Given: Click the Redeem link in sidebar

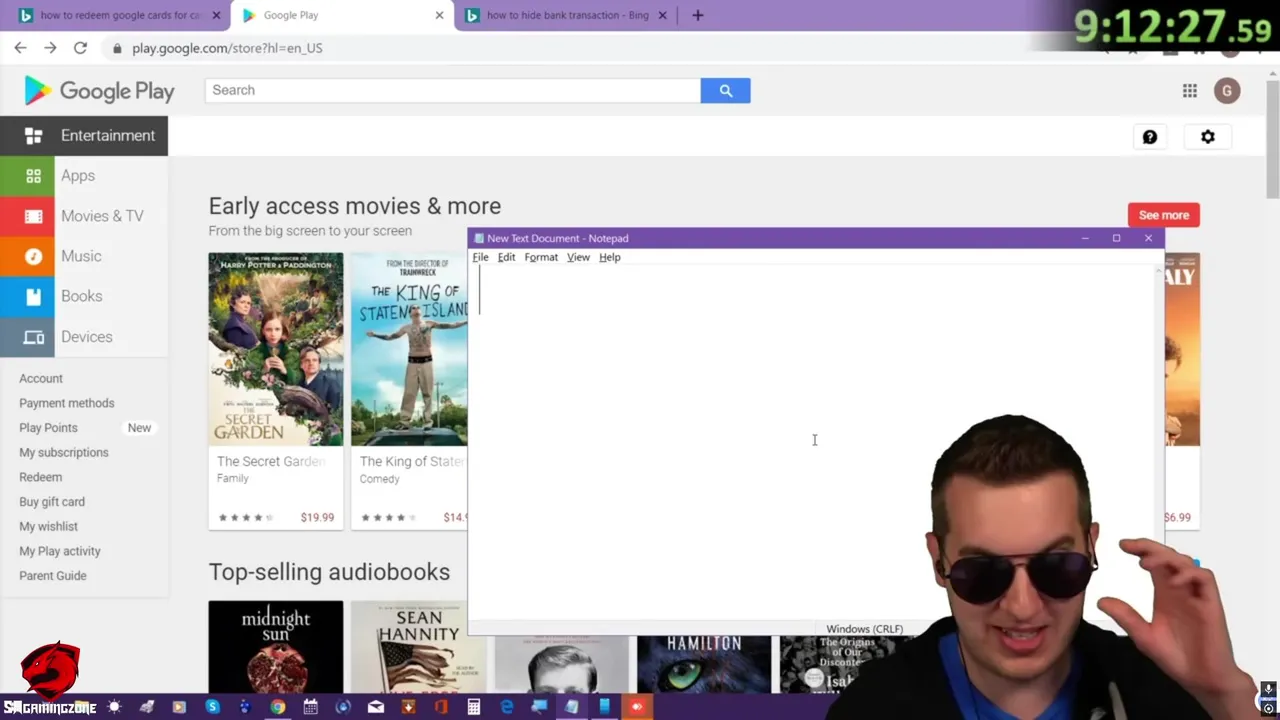Looking at the screenshot, I should pyautogui.click(x=41, y=477).
